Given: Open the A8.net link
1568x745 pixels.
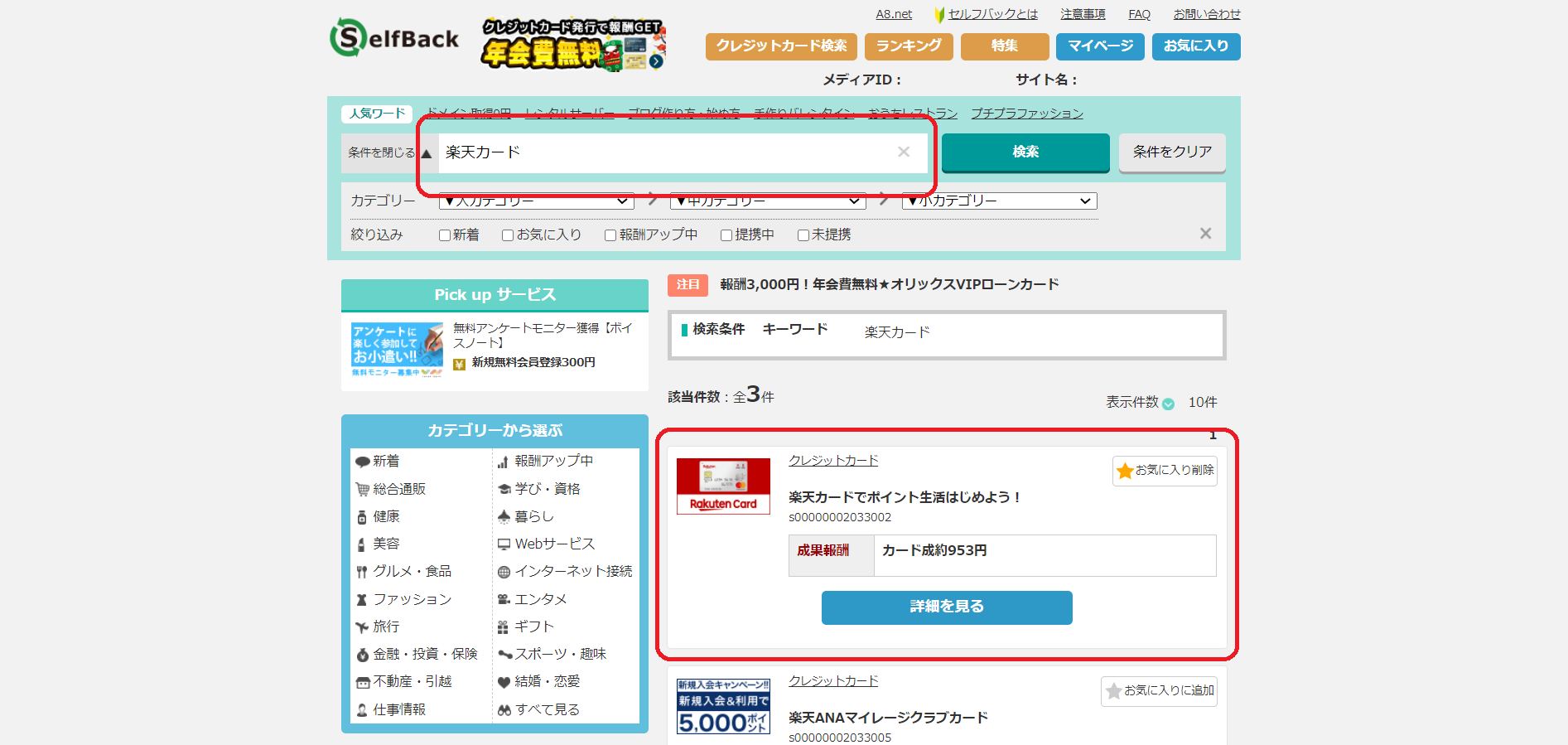Looking at the screenshot, I should (894, 14).
